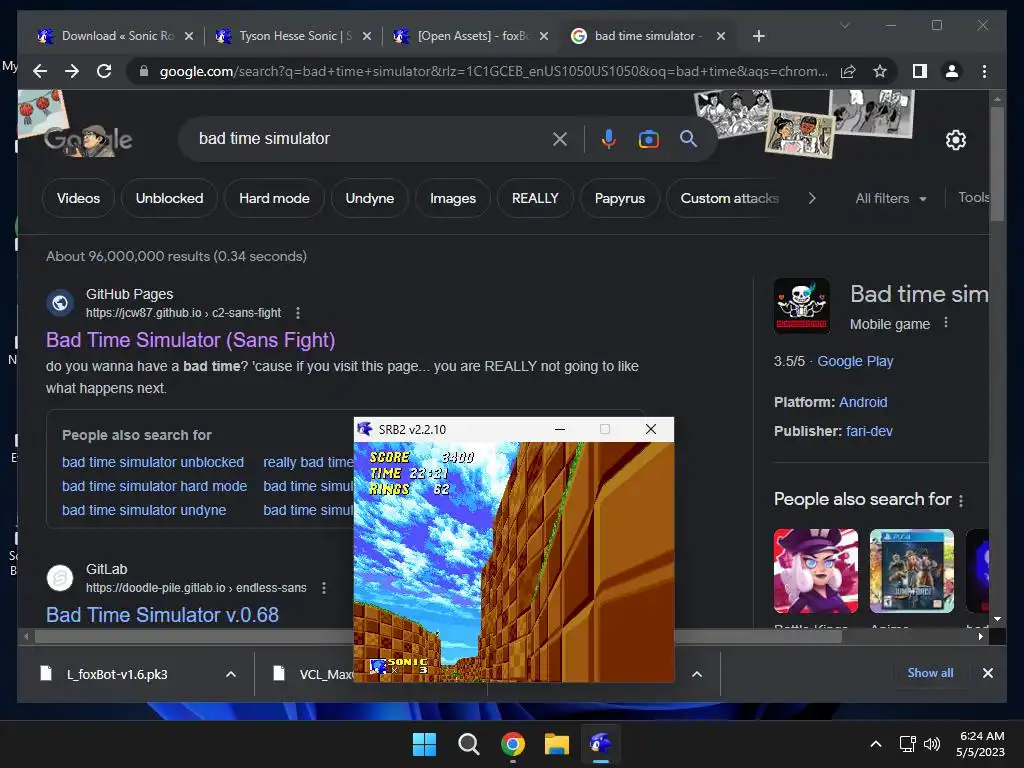The height and width of the screenshot is (768, 1024).
Task: Click SRB2 Sonic icon in the taskbar
Action: (x=601, y=744)
